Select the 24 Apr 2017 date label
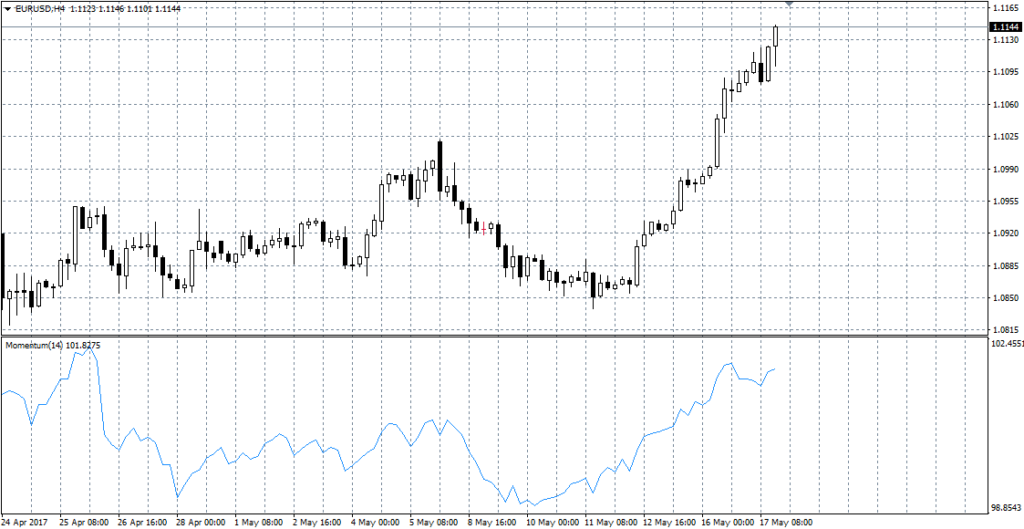This screenshot has width=1024, height=529. [27, 522]
